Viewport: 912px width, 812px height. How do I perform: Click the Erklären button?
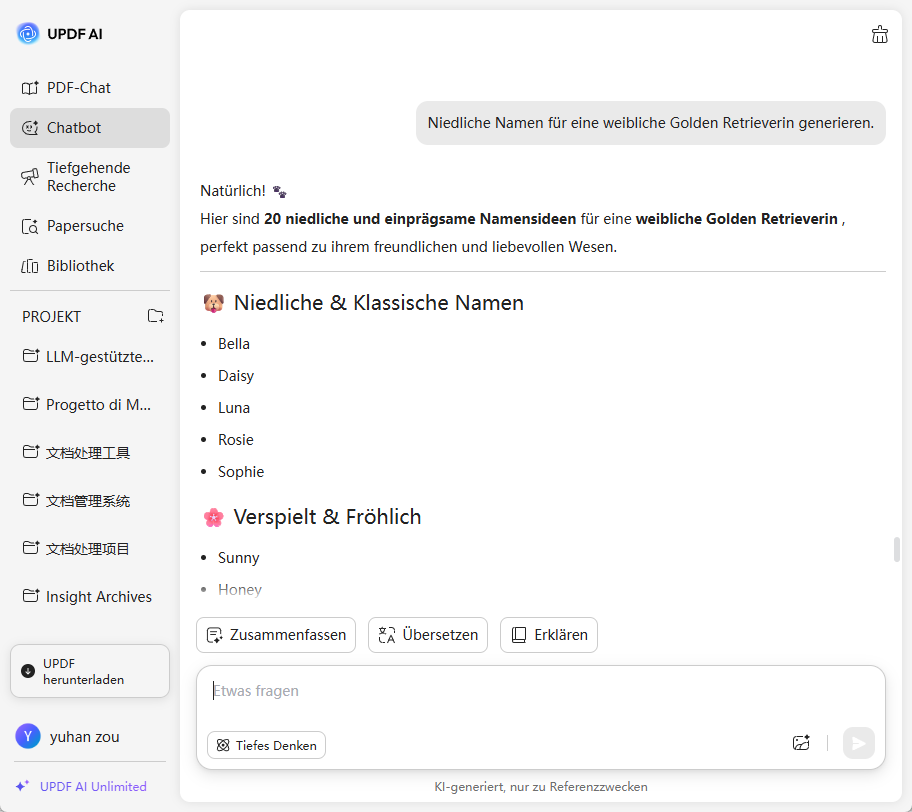click(x=549, y=635)
